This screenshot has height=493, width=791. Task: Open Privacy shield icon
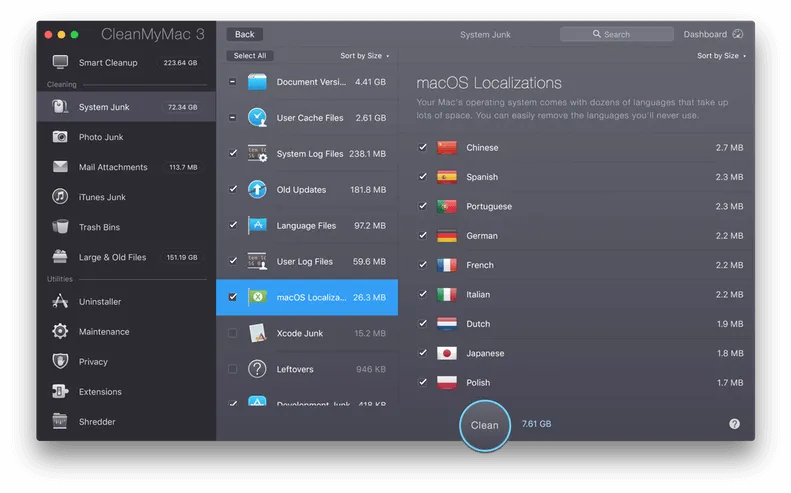tap(60, 361)
